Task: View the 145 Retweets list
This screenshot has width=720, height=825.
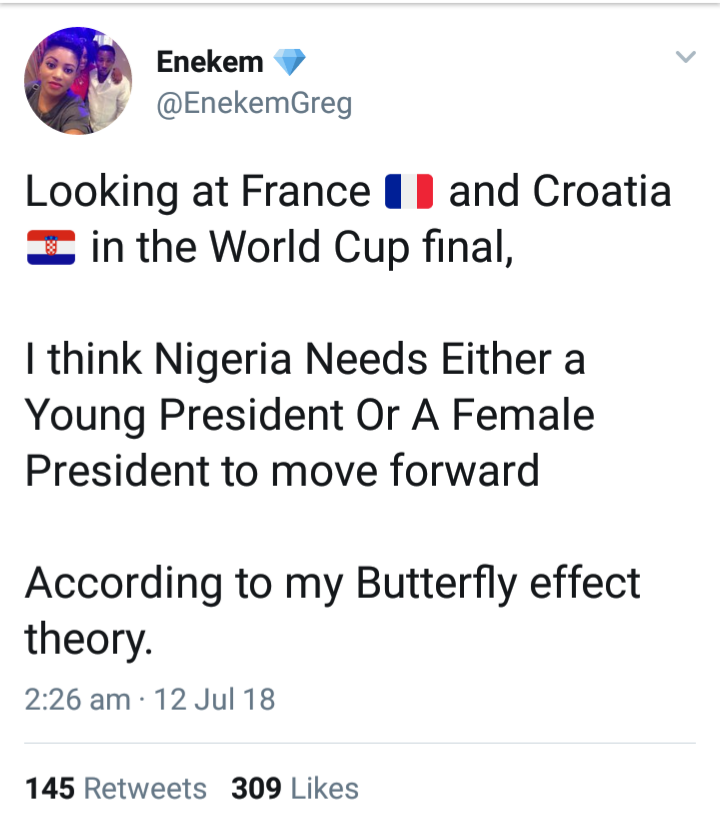Action: [116, 788]
